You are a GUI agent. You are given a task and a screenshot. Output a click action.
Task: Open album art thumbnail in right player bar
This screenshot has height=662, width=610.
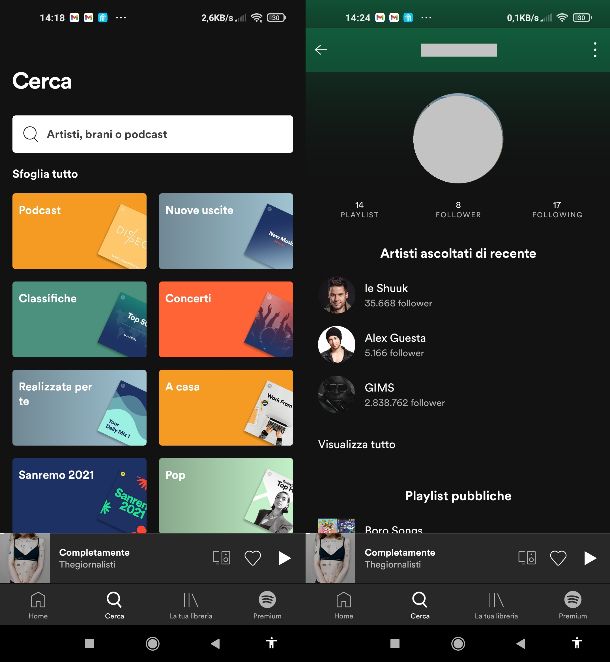pos(331,558)
